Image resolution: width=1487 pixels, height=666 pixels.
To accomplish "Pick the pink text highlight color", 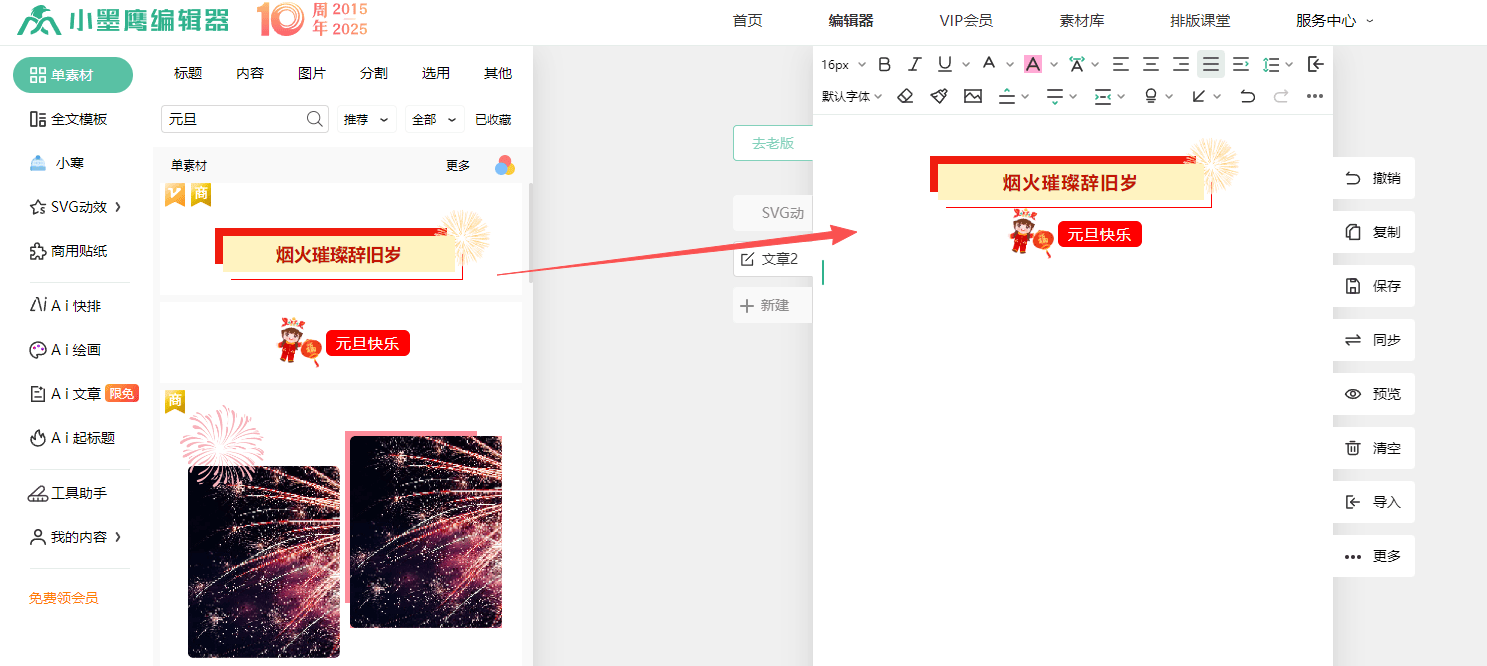I will coord(1033,64).
